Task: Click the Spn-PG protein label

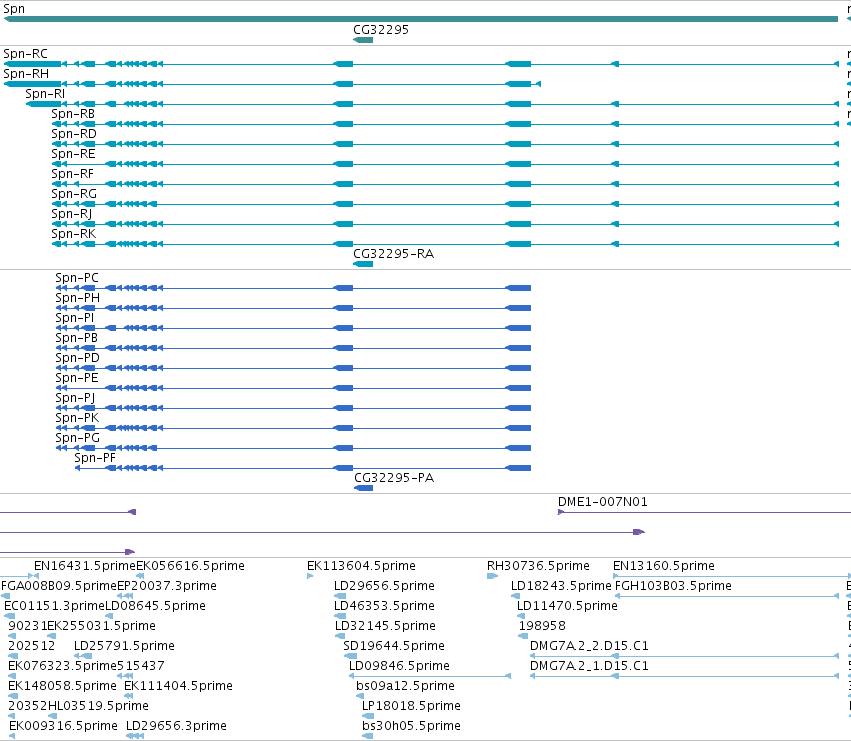Action: pyautogui.click(x=78, y=438)
